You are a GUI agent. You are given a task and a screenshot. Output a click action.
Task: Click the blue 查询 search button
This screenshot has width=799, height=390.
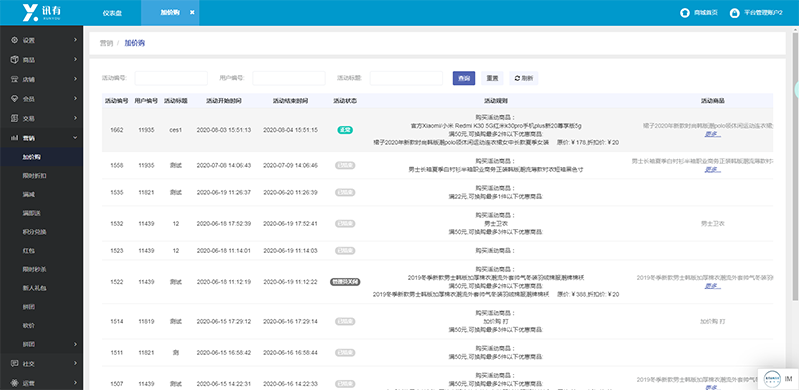point(464,78)
